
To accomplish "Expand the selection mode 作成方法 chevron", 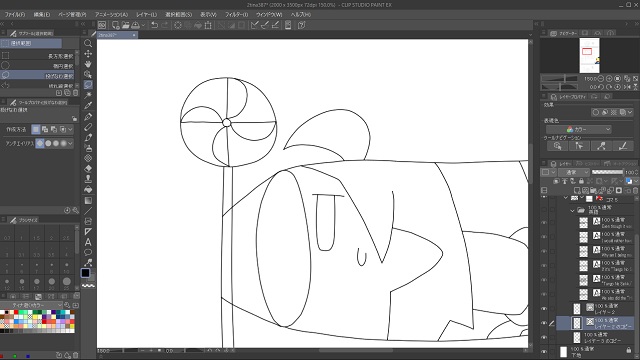I will tap(70, 129).
